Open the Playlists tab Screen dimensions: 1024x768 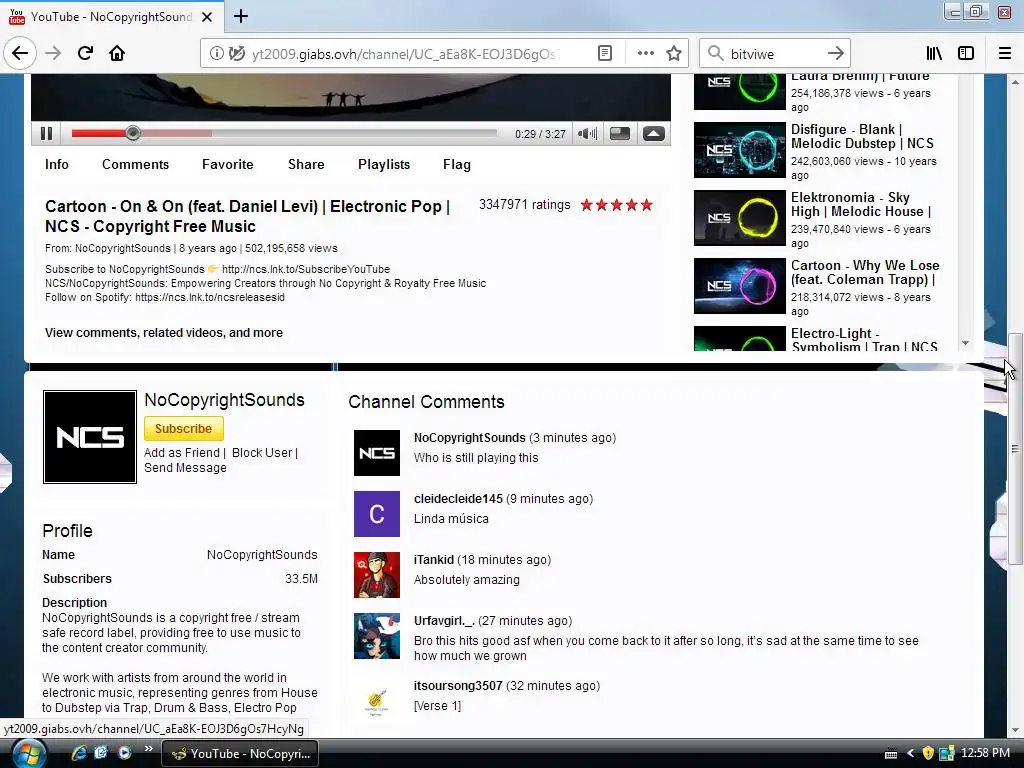384,165
